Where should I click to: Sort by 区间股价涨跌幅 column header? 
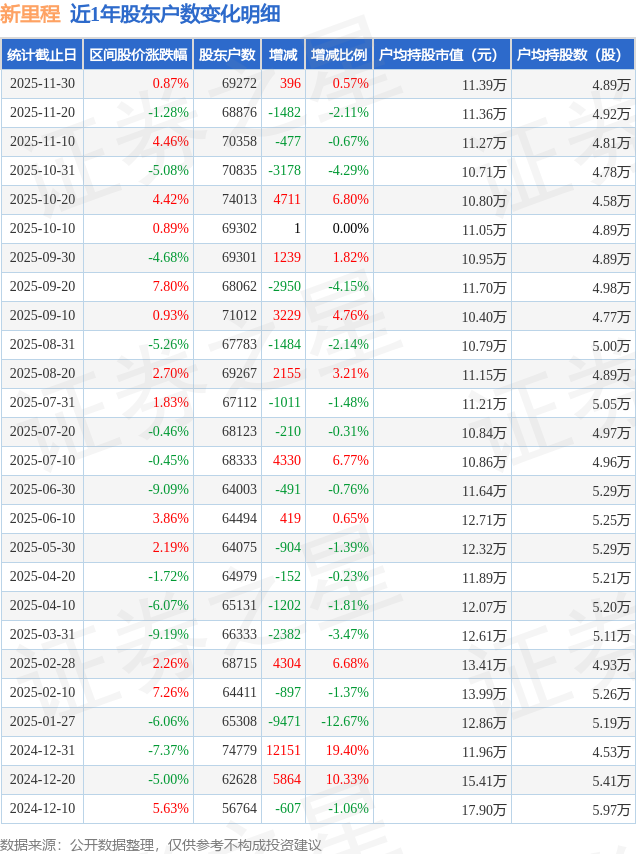(x=138, y=55)
